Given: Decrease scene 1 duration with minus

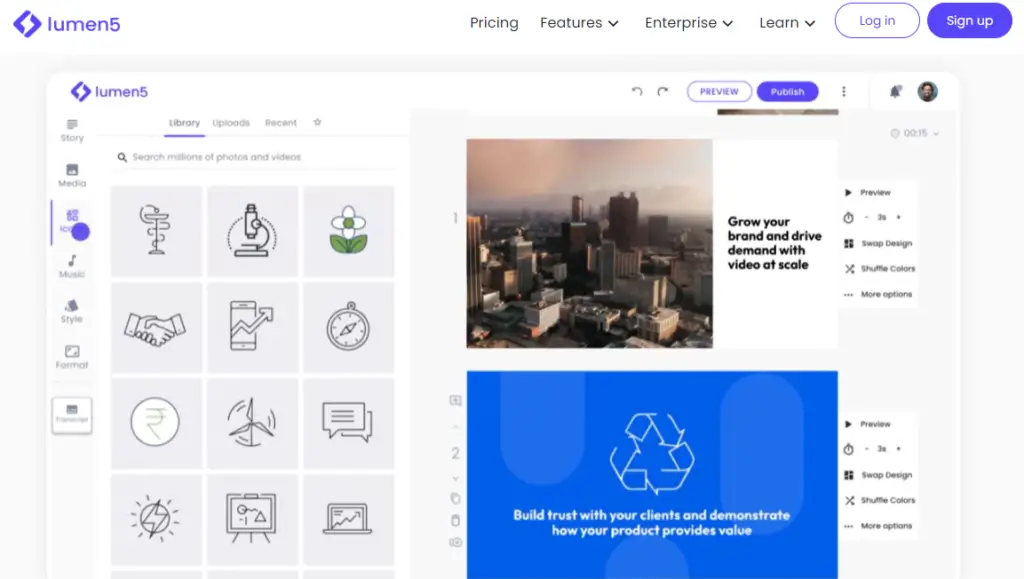Looking at the screenshot, I should pos(867,217).
